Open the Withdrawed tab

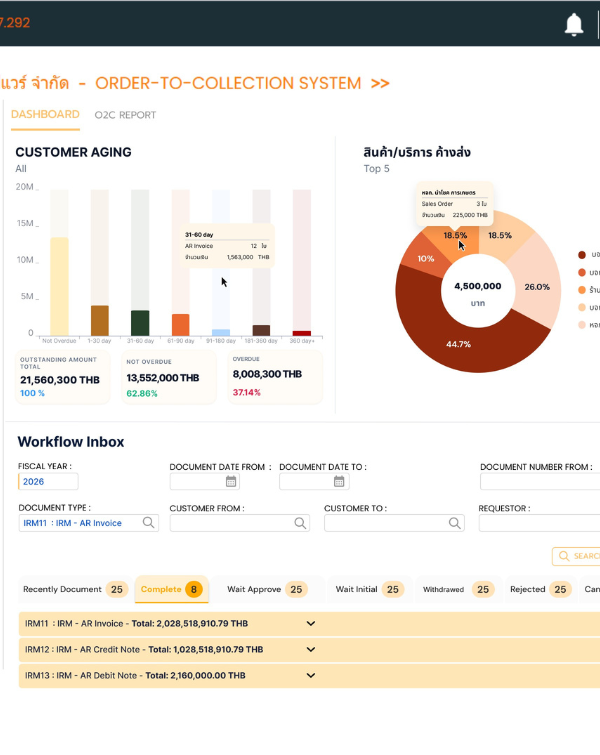pyautogui.click(x=458, y=589)
